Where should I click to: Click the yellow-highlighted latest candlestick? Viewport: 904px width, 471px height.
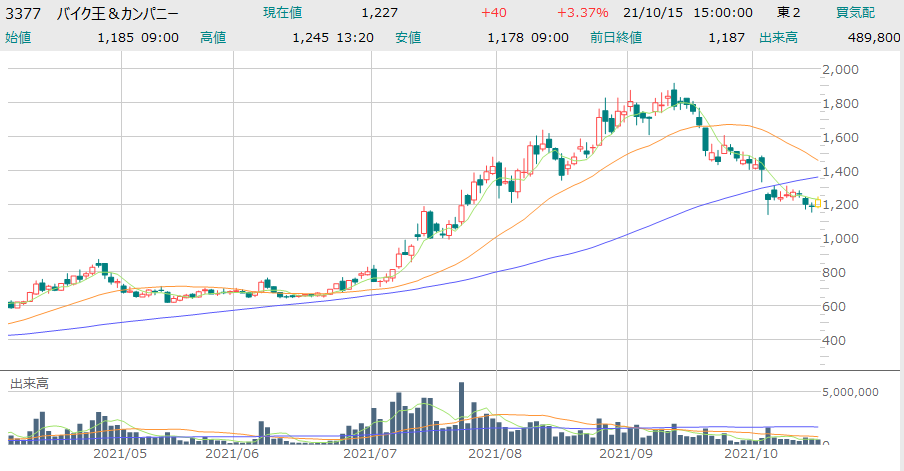click(x=818, y=203)
